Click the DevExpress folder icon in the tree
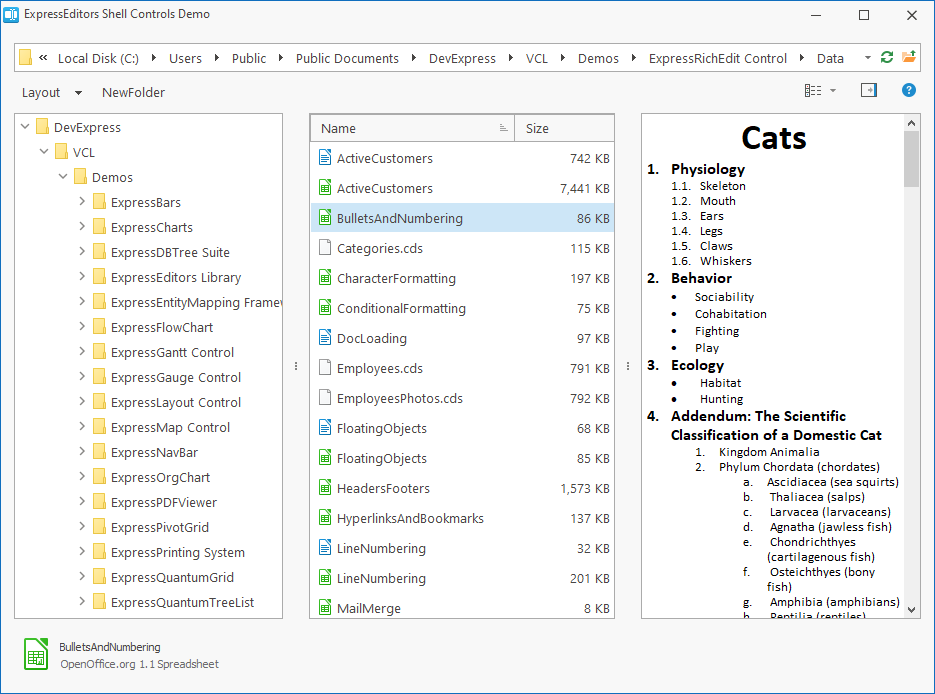The image size is (935, 694). (42, 127)
